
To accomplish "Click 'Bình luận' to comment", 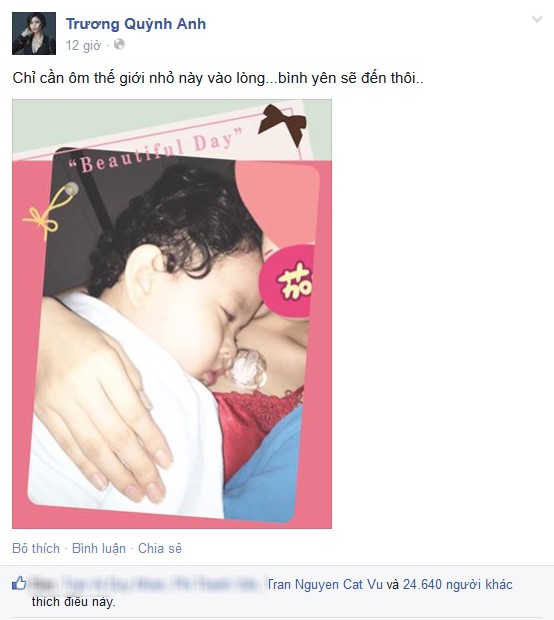I will click(99, 548).
